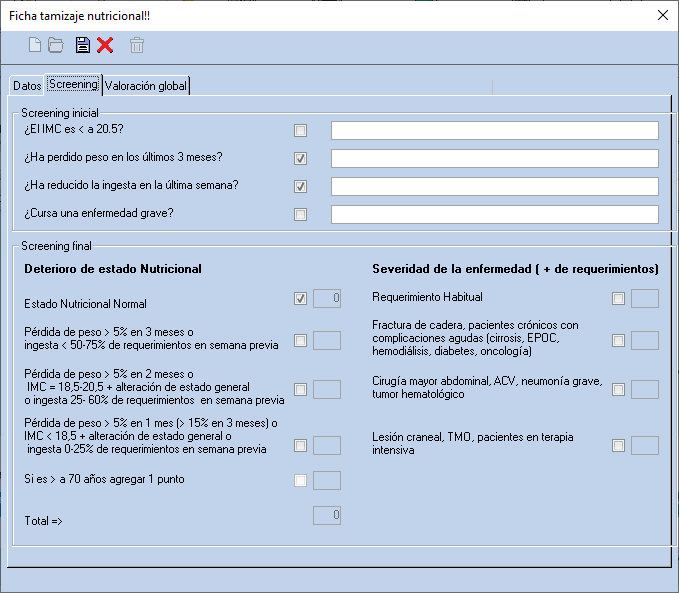Check 'Pérdida de peso > 5% en 2 meses' box
The width and height of the screenshot is (679, 593).
(x=301, y=389)
